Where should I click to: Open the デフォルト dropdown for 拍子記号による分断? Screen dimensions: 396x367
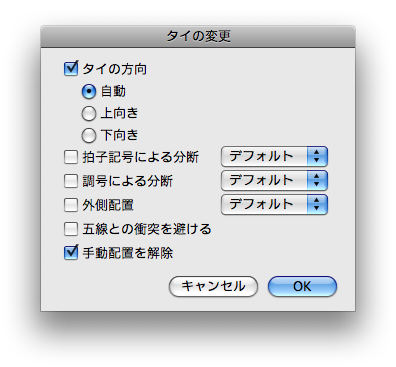pyautogui.click(x=274, y=156)
